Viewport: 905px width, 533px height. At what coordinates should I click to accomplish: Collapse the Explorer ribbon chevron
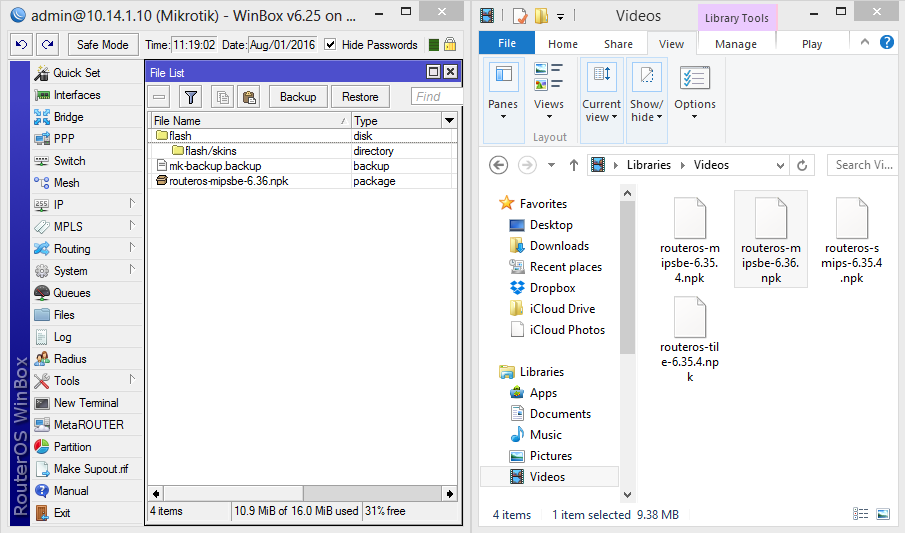865,42
